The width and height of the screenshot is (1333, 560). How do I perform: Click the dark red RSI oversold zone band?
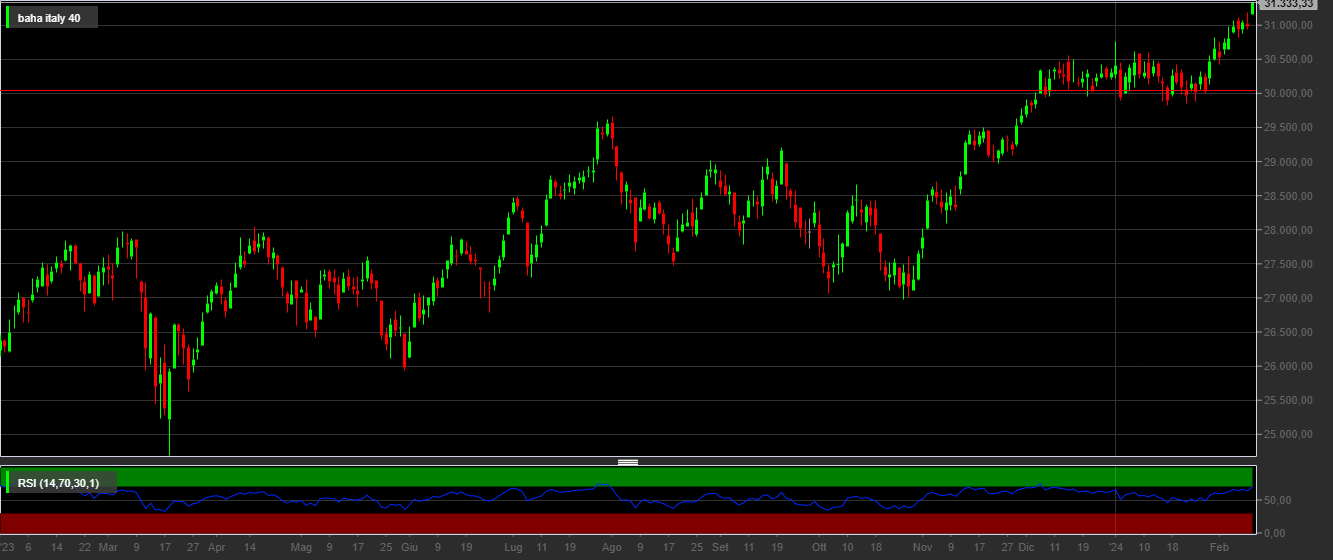(x=627, y=523)
